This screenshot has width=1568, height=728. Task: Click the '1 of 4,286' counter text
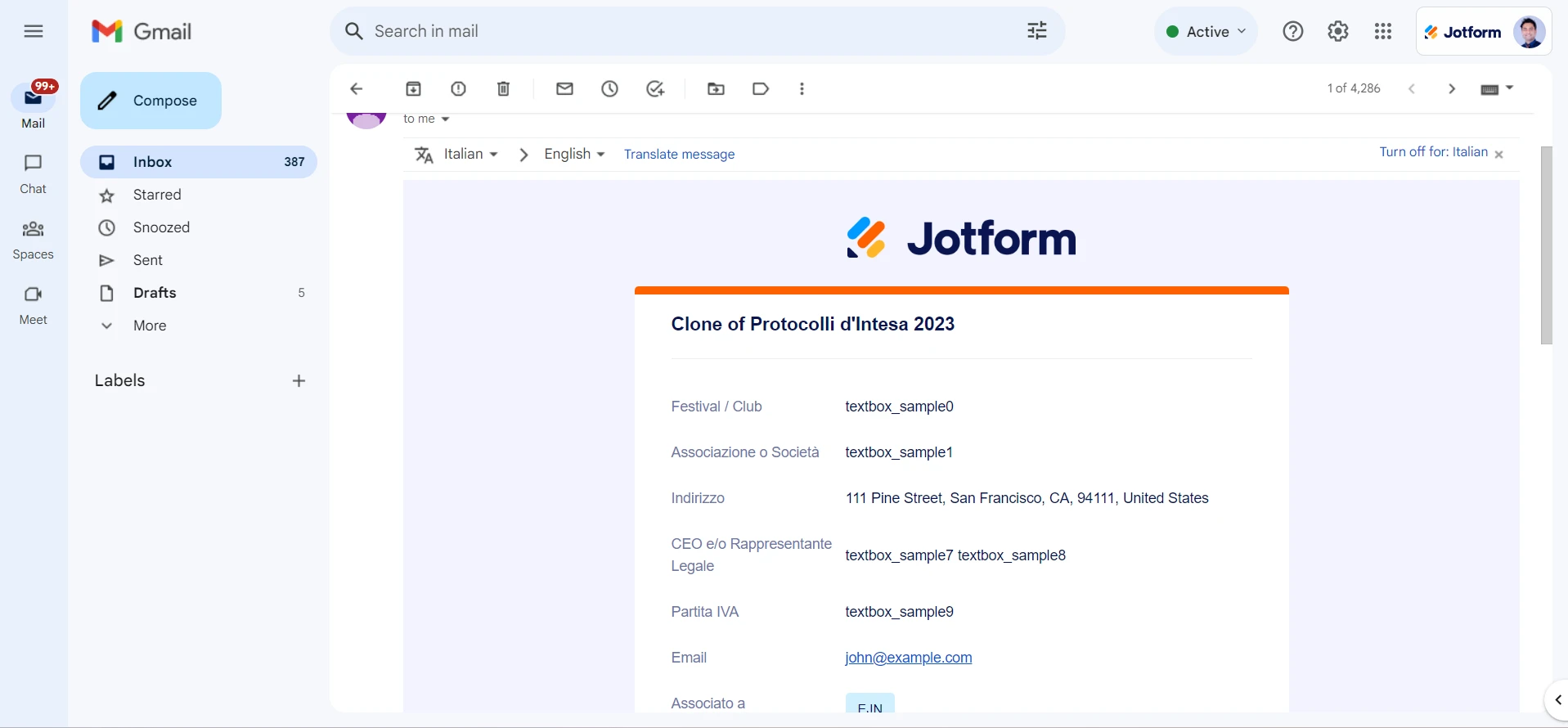coord(1354,88)
